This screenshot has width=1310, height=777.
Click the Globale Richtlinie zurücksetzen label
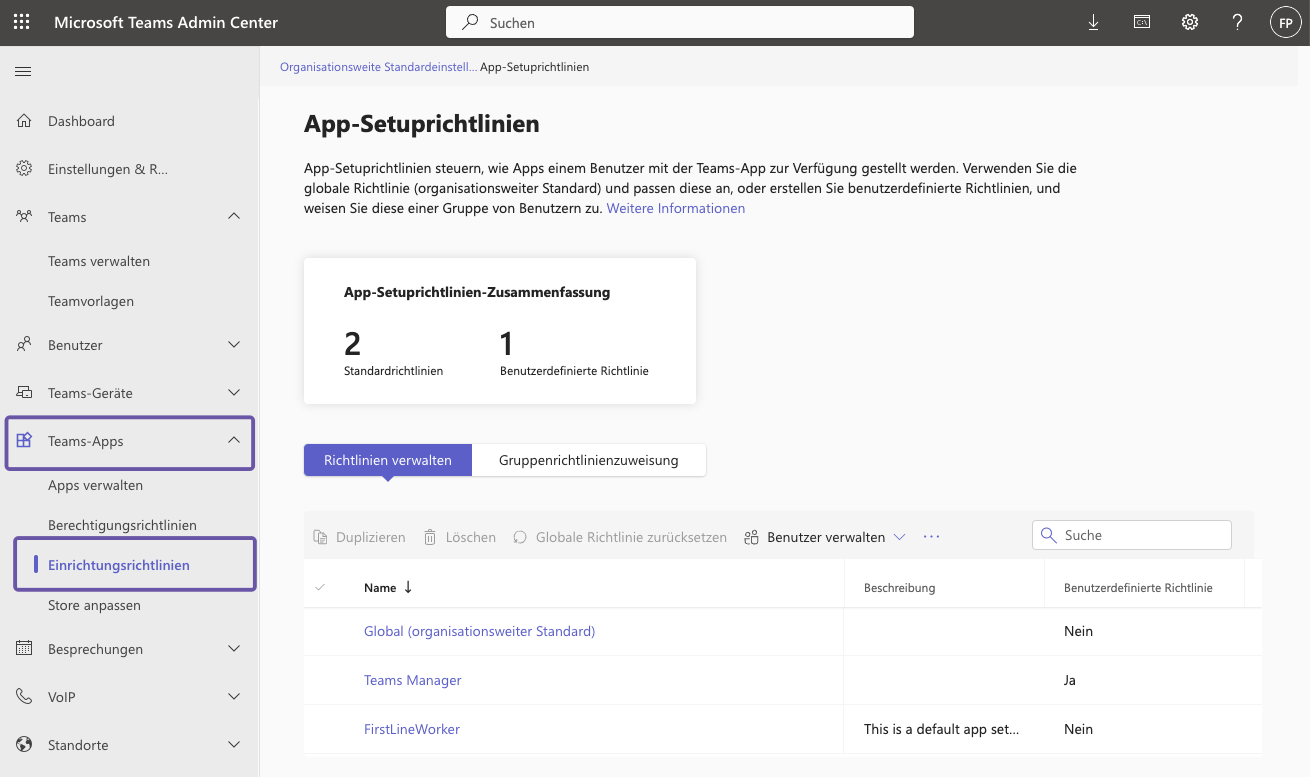(x=631, y=537)
